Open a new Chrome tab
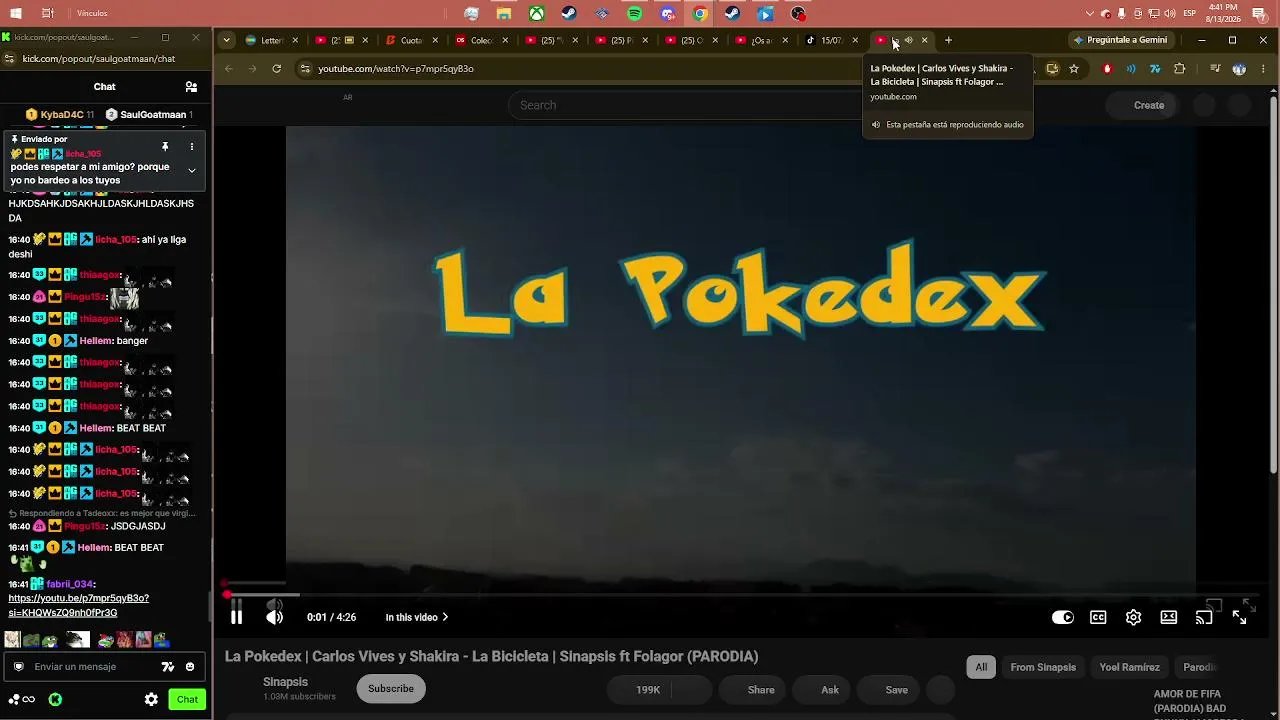The width and height of the screenshot is (1280, 720). (x=948, y=40)
